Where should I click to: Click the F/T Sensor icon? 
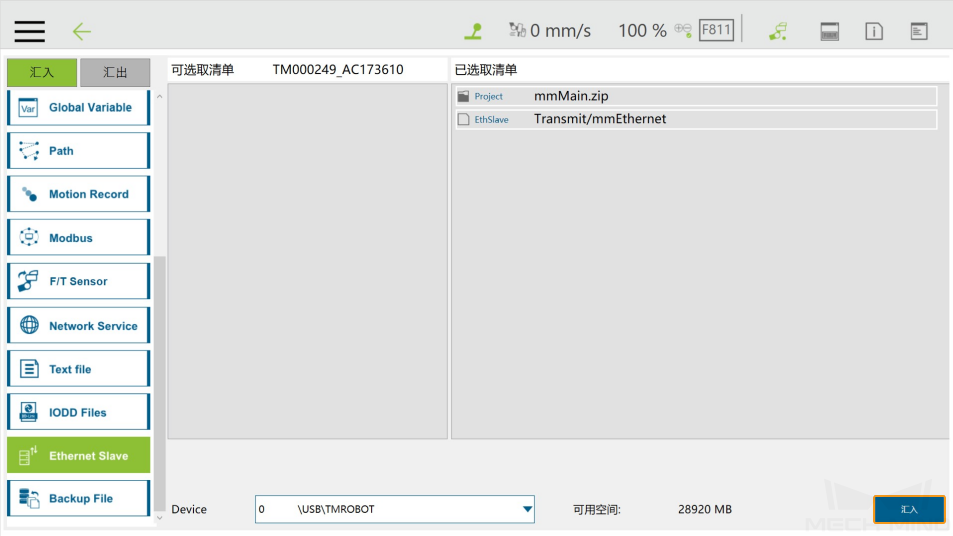pyautogui.click(x=28, y=281)
